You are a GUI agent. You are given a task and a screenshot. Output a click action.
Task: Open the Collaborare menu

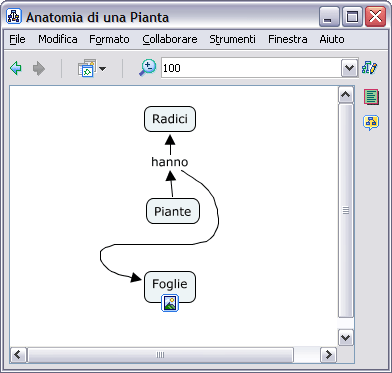pos(170,39)
